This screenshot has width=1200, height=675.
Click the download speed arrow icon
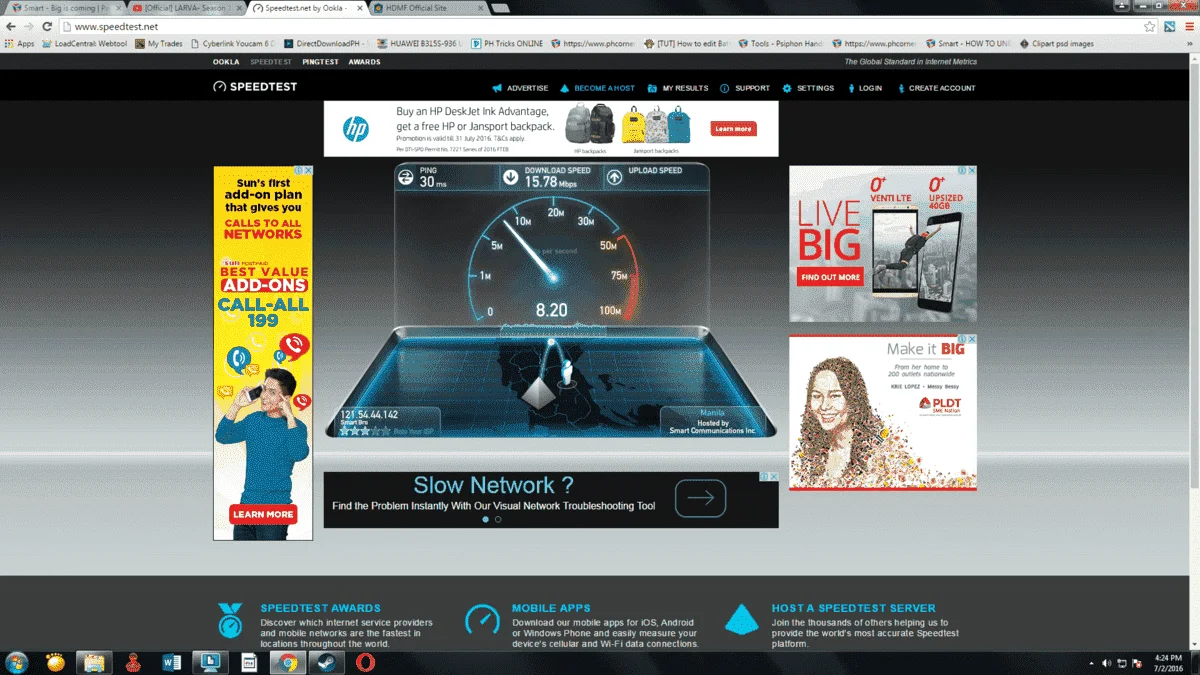[511, 177]
